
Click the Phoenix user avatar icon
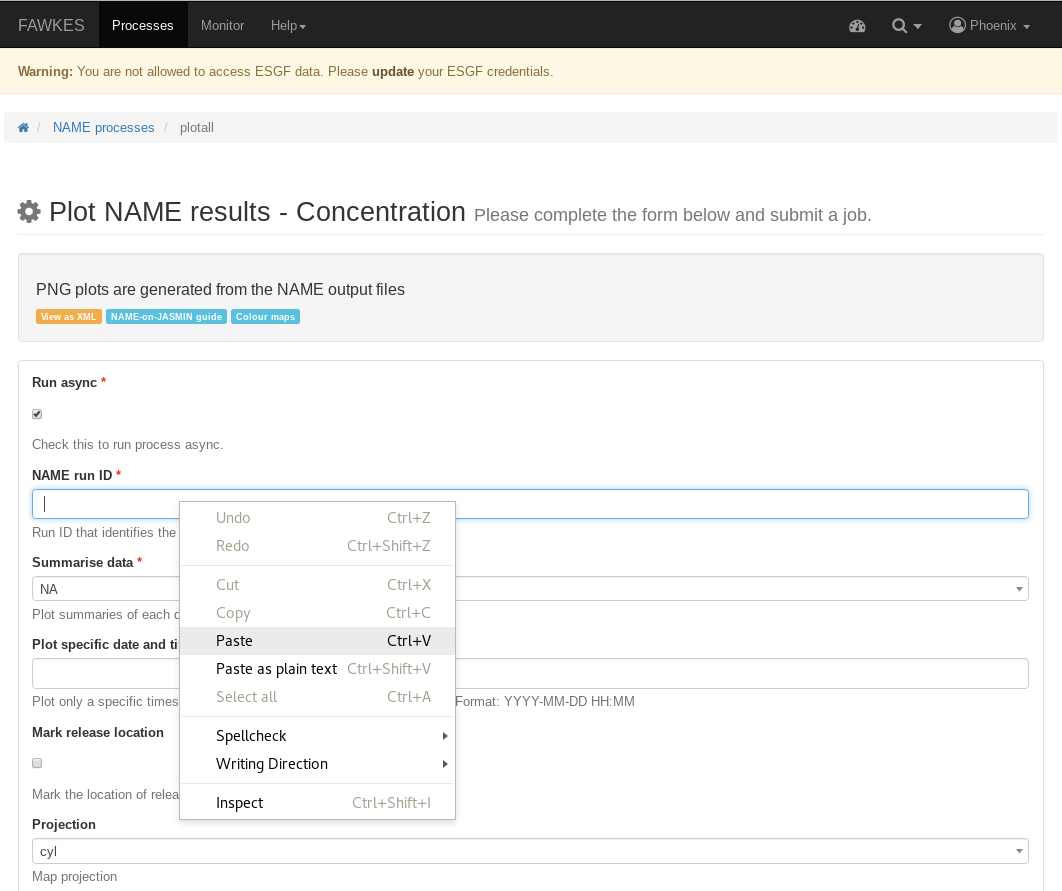click(957, 26)
